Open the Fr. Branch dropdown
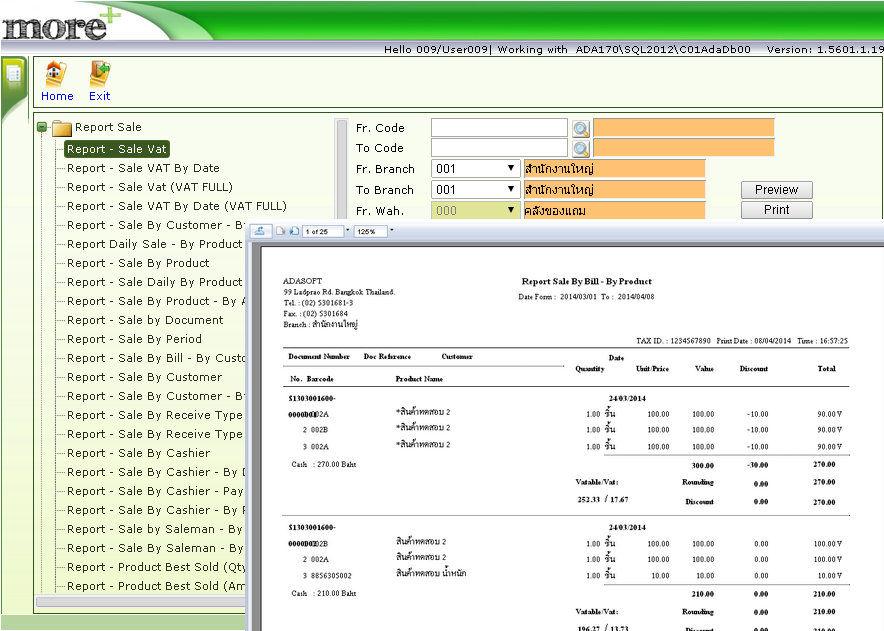Image resolution: width=884 pixels, height=631 pixels. [x=511, y=169]
